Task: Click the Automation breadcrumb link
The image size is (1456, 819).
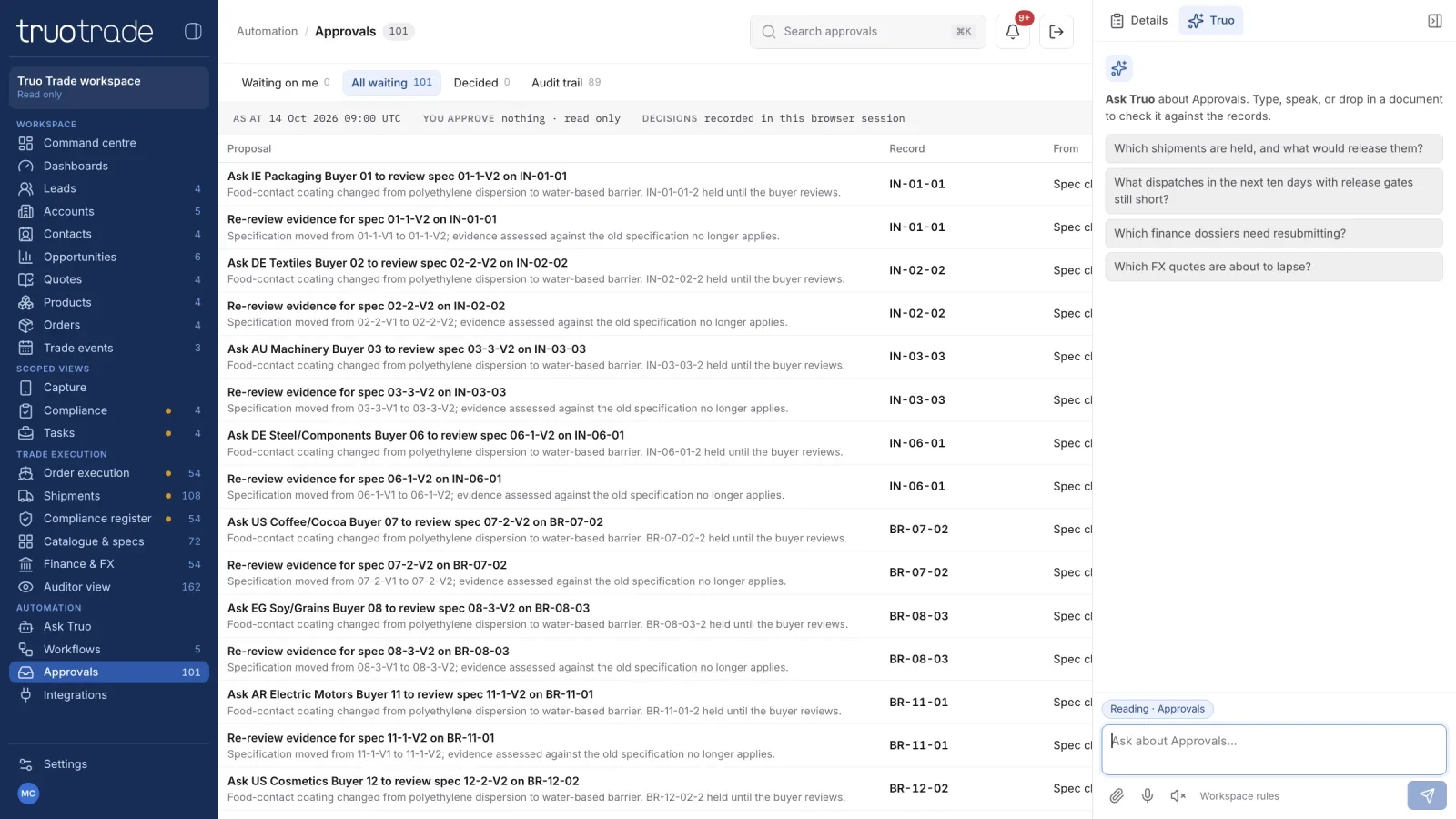Action: 267,32
